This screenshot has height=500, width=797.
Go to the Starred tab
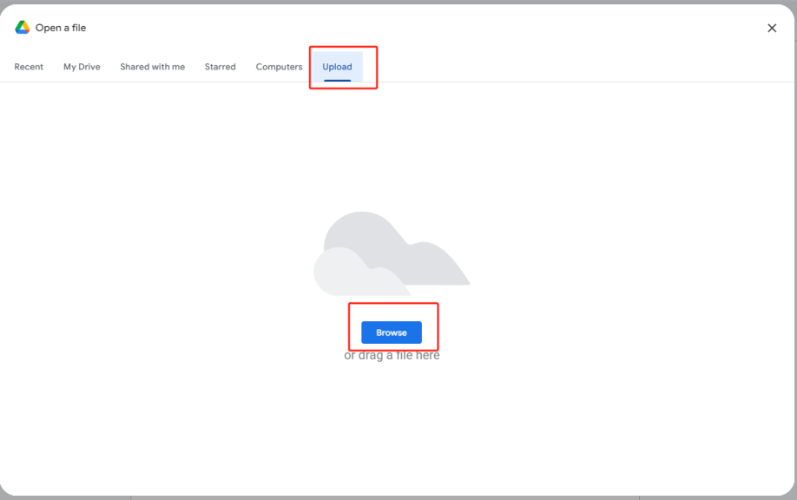coord(220,67)
